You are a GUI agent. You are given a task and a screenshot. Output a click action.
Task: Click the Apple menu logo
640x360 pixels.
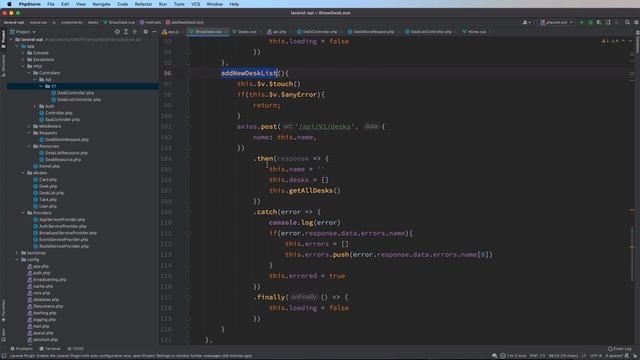[9, 4]
